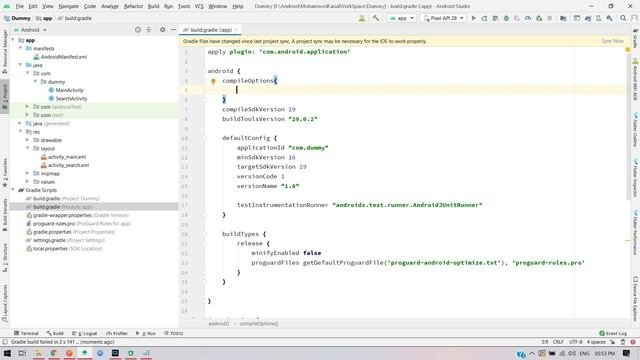Viewport: 640px width, 360px height.
Task: Click the UTF-8 encoding in status bar
Action: [576, 342]
